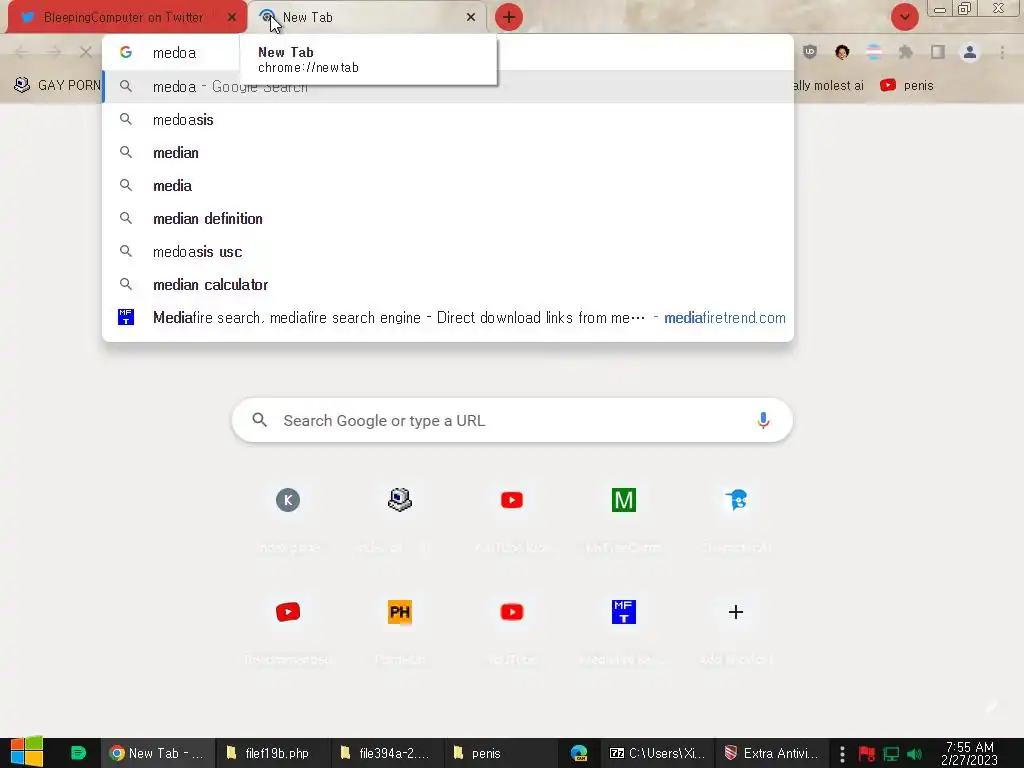Image resolution: width=1024 pixels, height=768 pixels.
Task: Close the BleepingComputer on Twitter tab
Action: coord(232,18)
